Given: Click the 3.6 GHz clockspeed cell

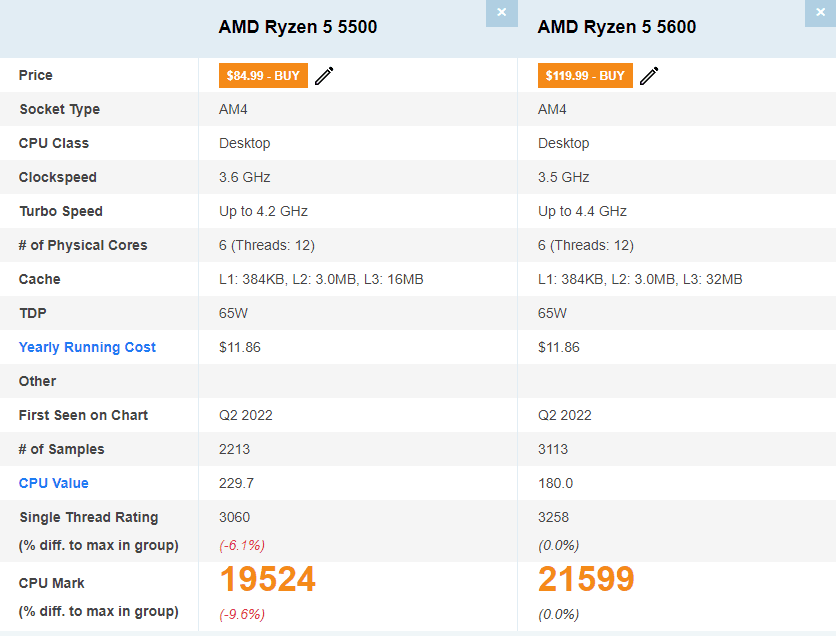Looking at the screenshot, I should point(245,177).
